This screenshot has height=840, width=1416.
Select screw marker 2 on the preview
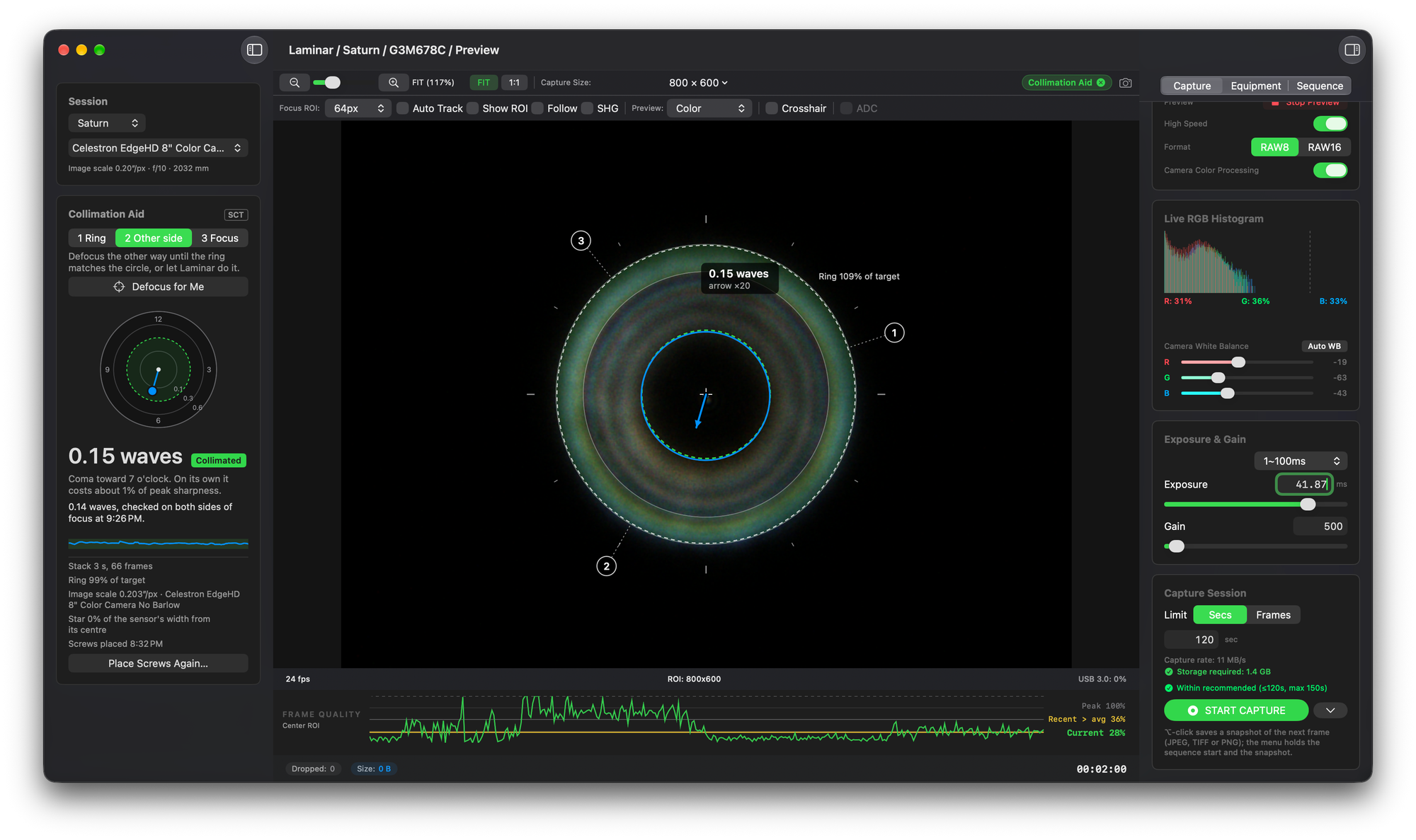[606, 566]
